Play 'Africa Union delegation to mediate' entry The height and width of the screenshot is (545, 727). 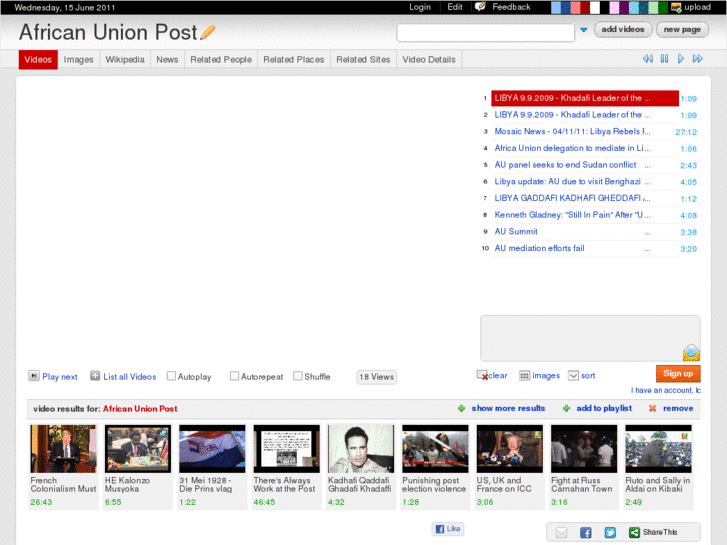pyautogui.click(x=572, y=148)
